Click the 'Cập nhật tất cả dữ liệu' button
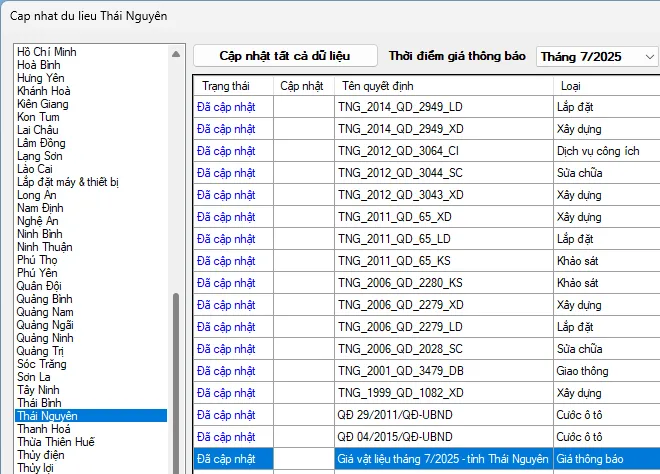 point(284,56)
